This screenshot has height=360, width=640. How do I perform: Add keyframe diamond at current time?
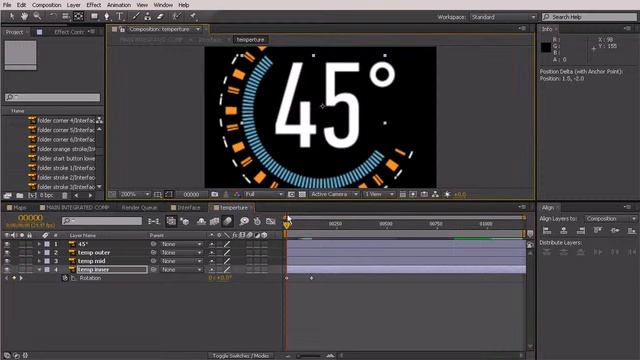(14, 278)
